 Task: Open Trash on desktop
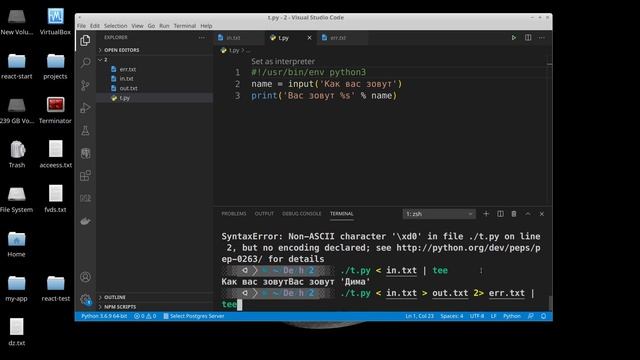[x=17, y=154]
